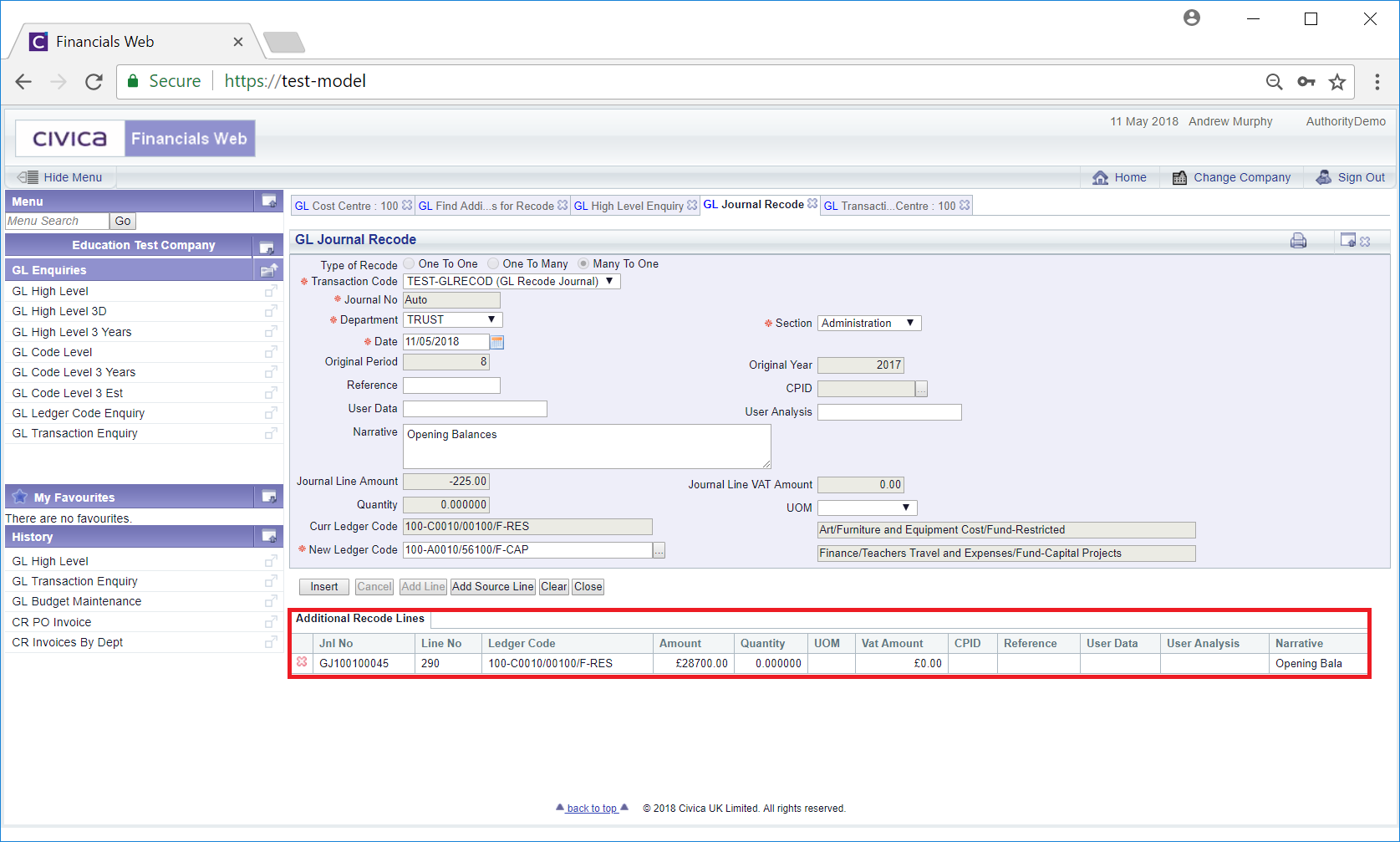The height and width of the screenshot is (842, 1400).
Task: Open the Transaction Code dropdown
Action: click(512, 282)
